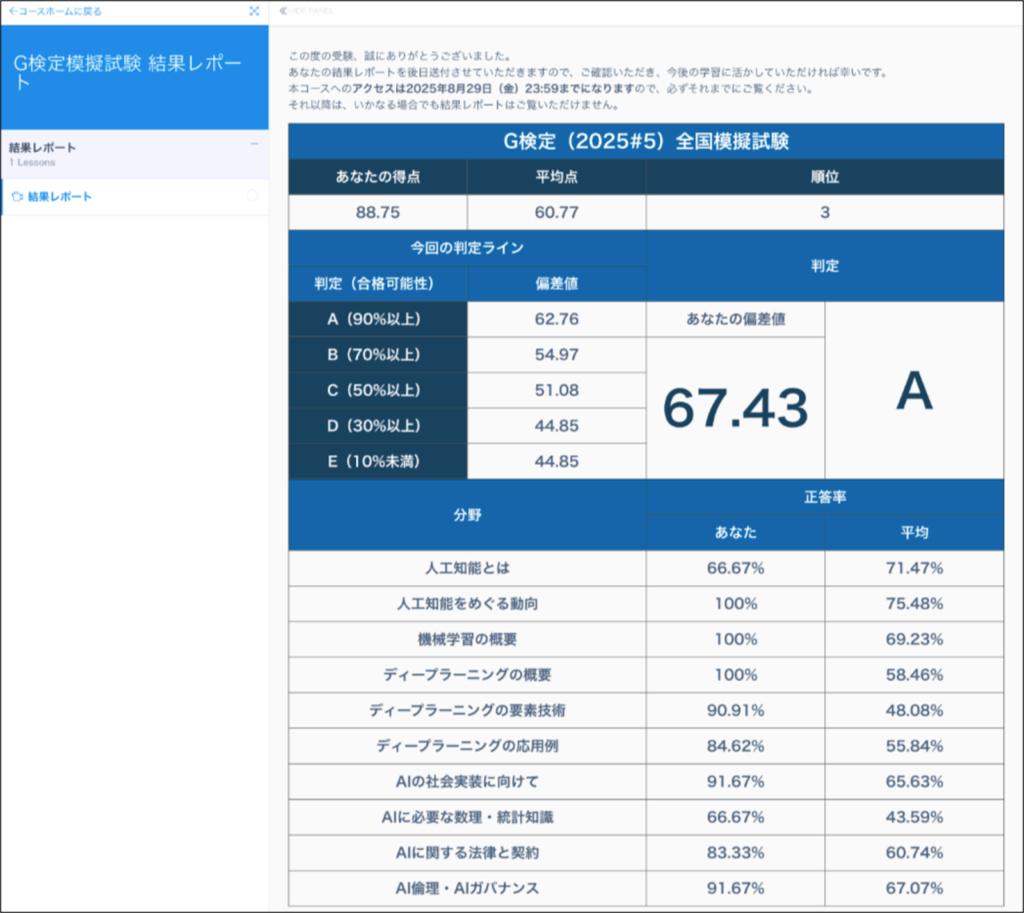1024x913 pixels.
Task: Click the large deviation value 67.43
Action: (735, 407)
